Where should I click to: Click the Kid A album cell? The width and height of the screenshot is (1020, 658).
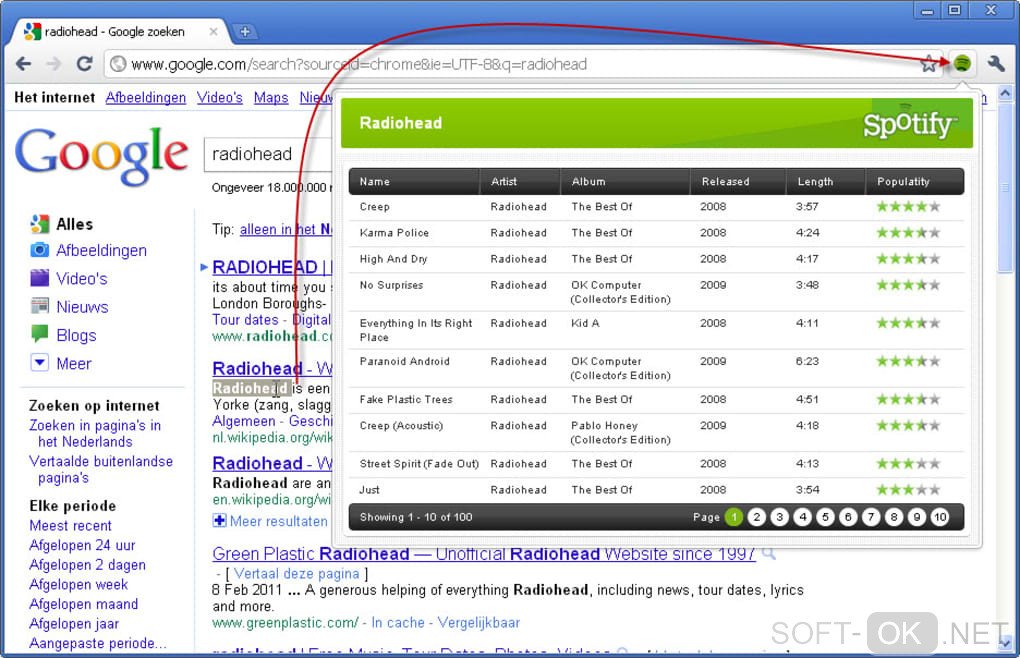[585, 323]
